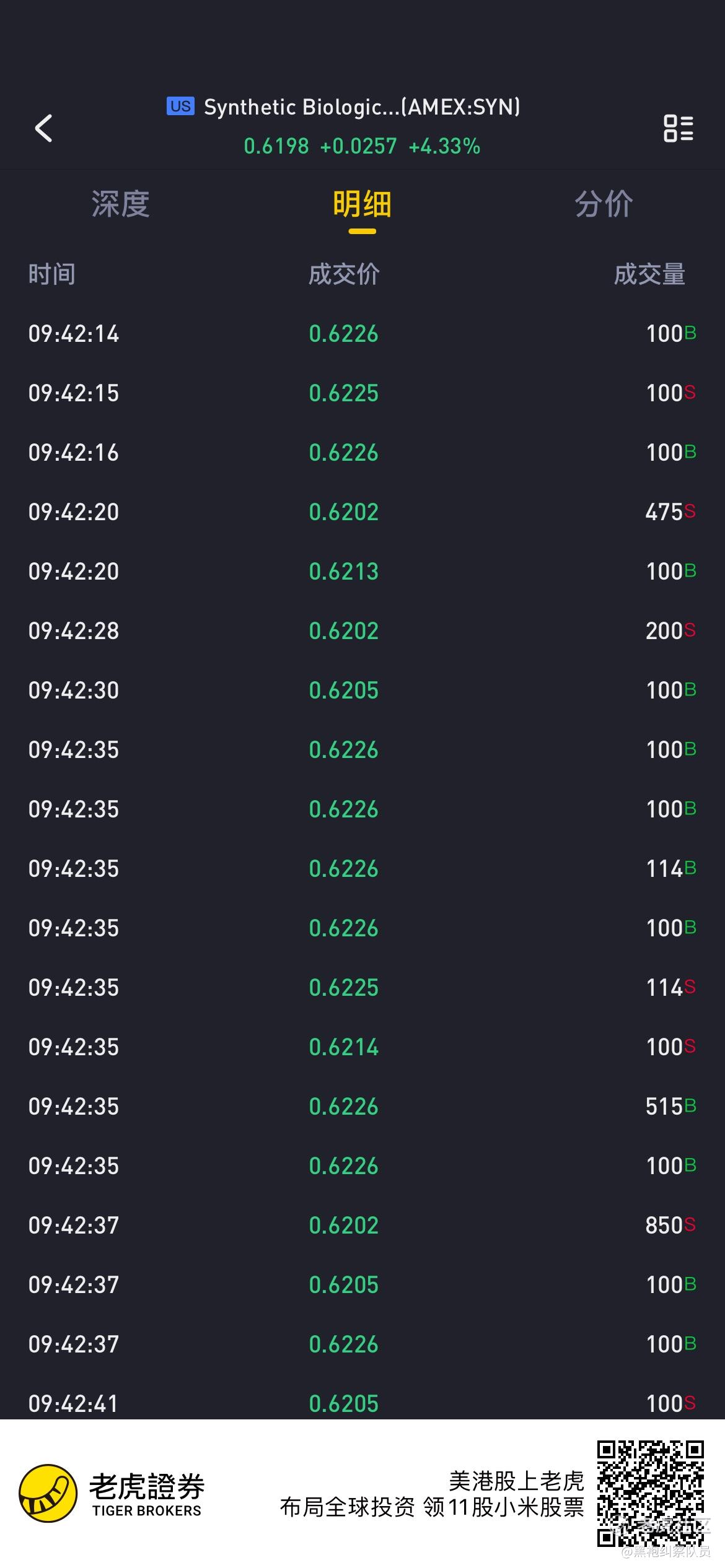Viewport: 725px width, 1568px height.
Task: Switch to the 深度 tab
Action: [120, 204]
